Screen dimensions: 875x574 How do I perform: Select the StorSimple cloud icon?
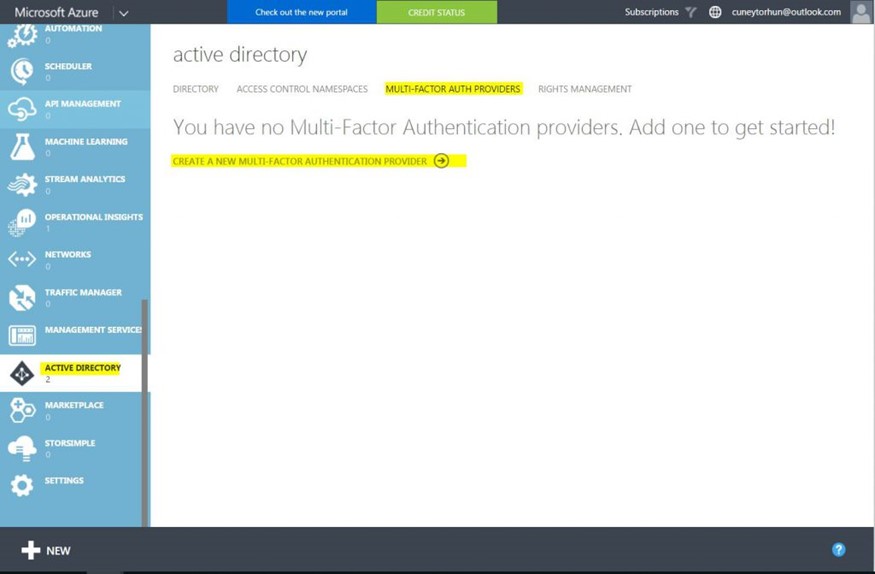(x=22, y=448)
